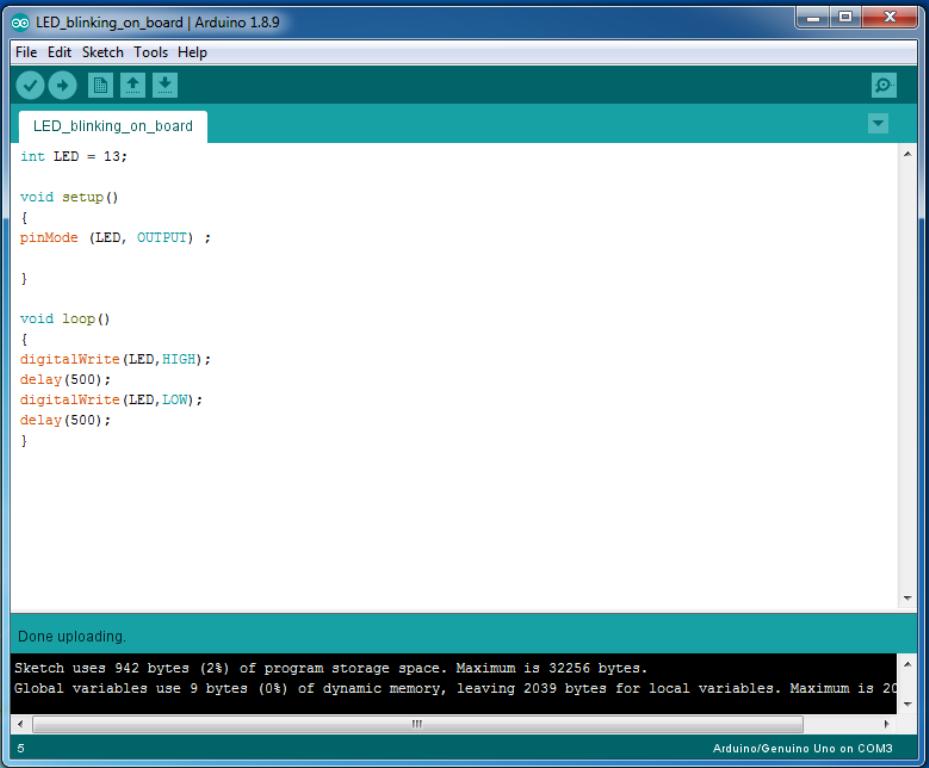Image resolution: width=929 pixels, height=768 pixels.
Task: Select the LED_blinking_on_board tab
Action: click(113, 126)
